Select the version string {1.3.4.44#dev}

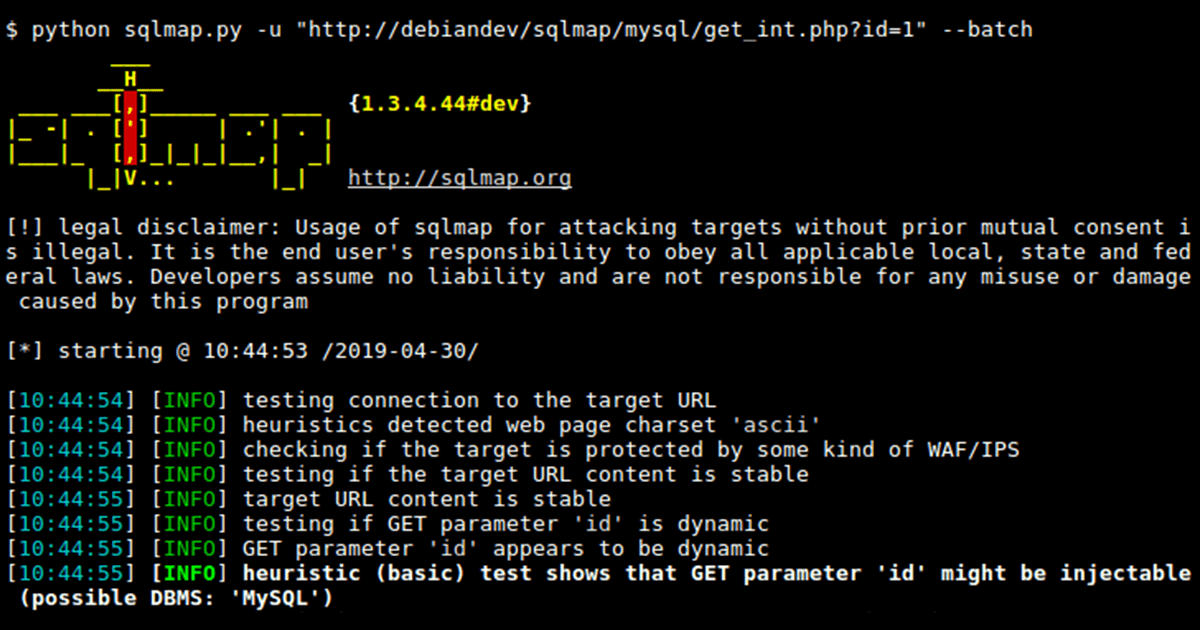[440, 104]
